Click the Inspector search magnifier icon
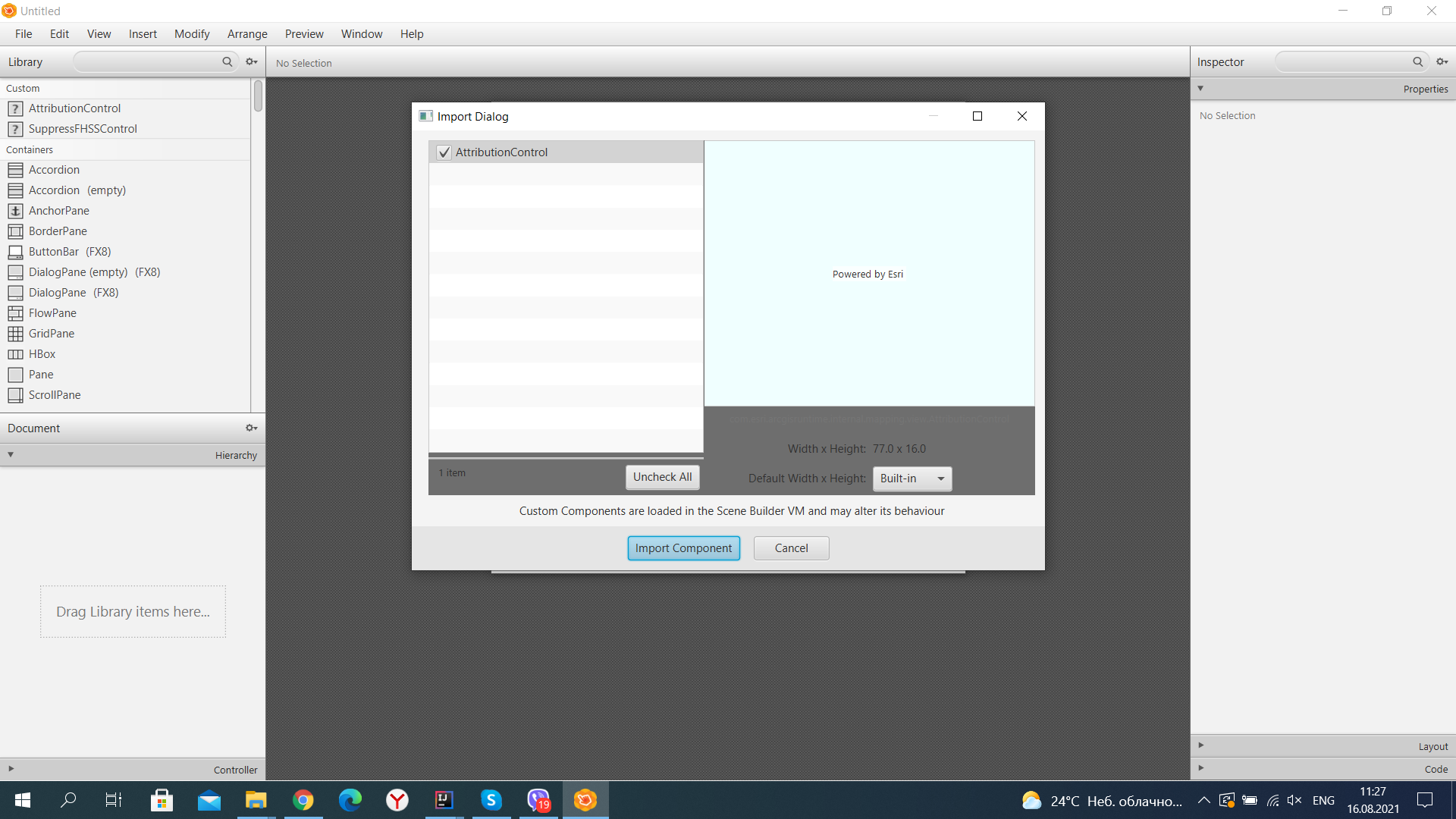The image size is (1456, 819). [1417, 62]
